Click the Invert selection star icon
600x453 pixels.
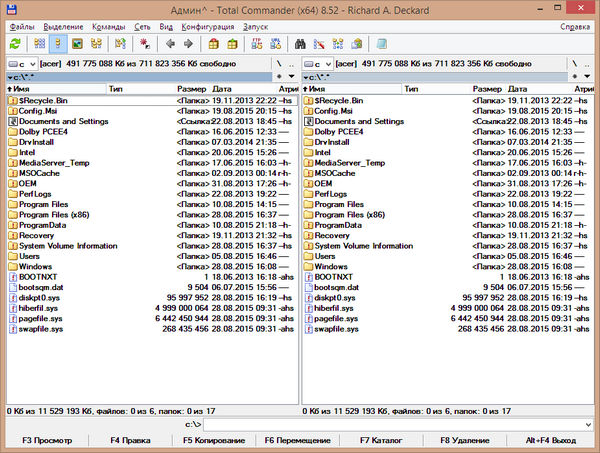tap(145, 44)
